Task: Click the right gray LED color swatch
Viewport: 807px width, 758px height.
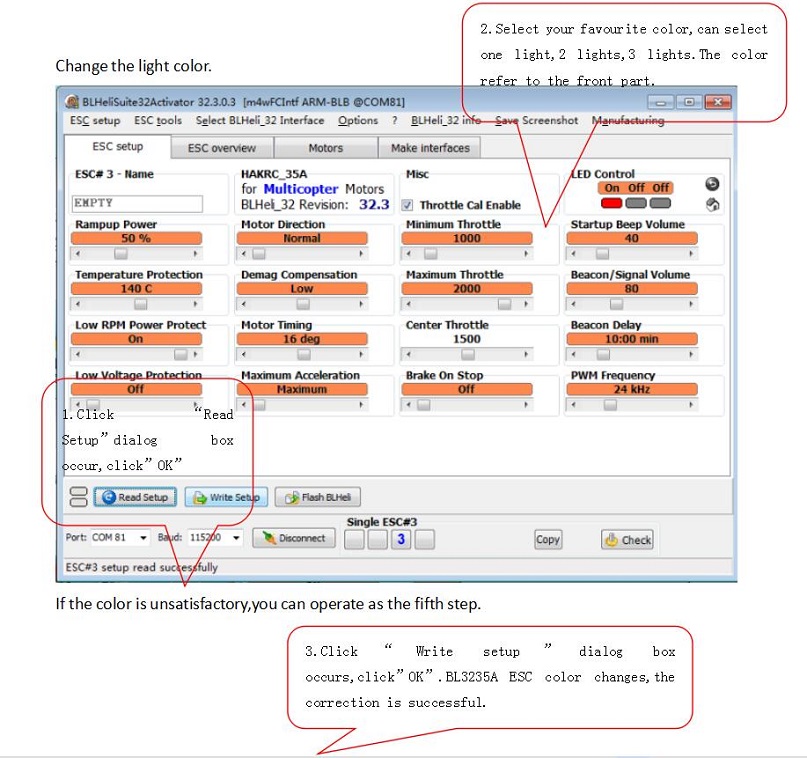Action: click(x=660, y=203)
